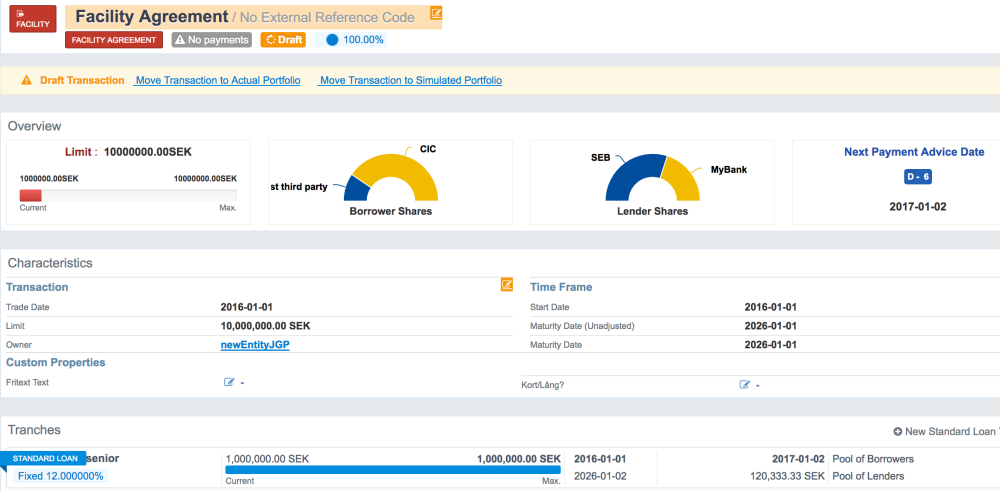Click the No External Reference Code text
This screenshot has width=1000, height=492.
tap(327, 18)
